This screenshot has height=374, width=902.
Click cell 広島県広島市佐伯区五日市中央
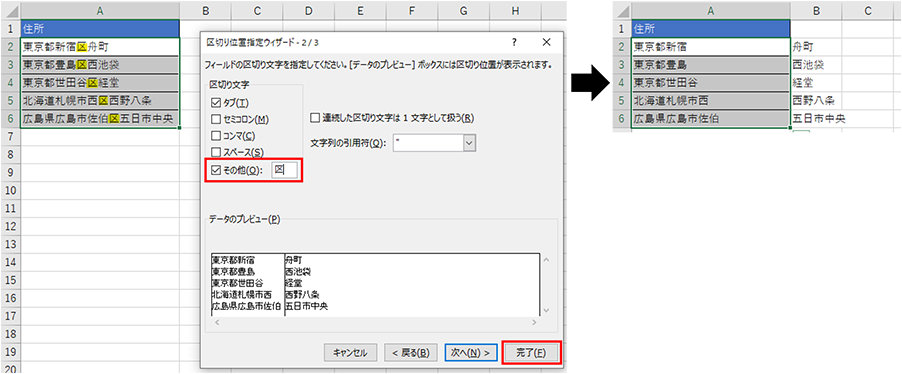(x=100, y=118)
